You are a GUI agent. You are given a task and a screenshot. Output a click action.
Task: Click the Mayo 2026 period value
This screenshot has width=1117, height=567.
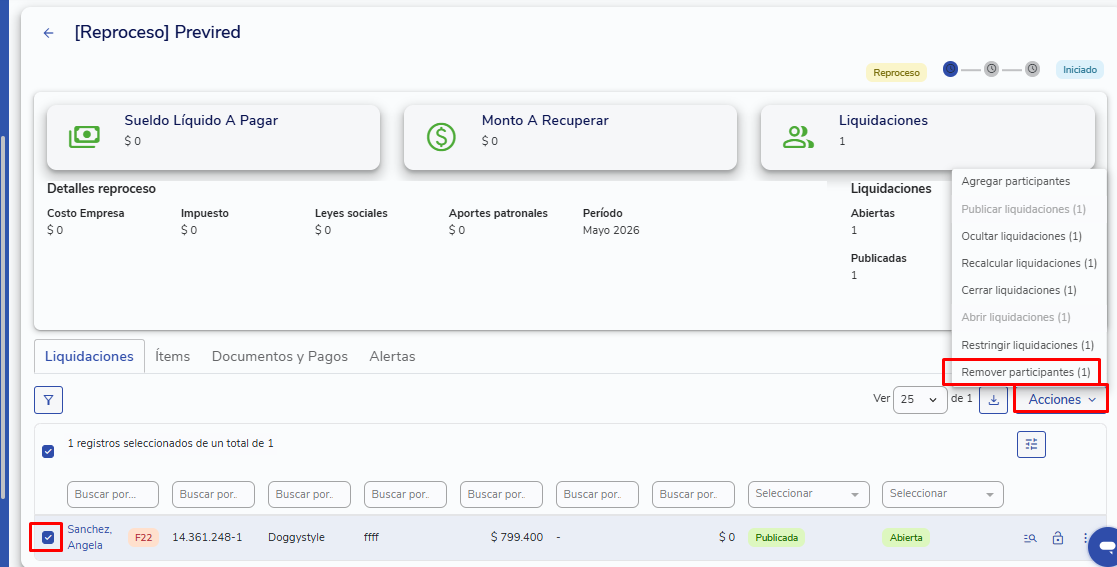(611, 230)
